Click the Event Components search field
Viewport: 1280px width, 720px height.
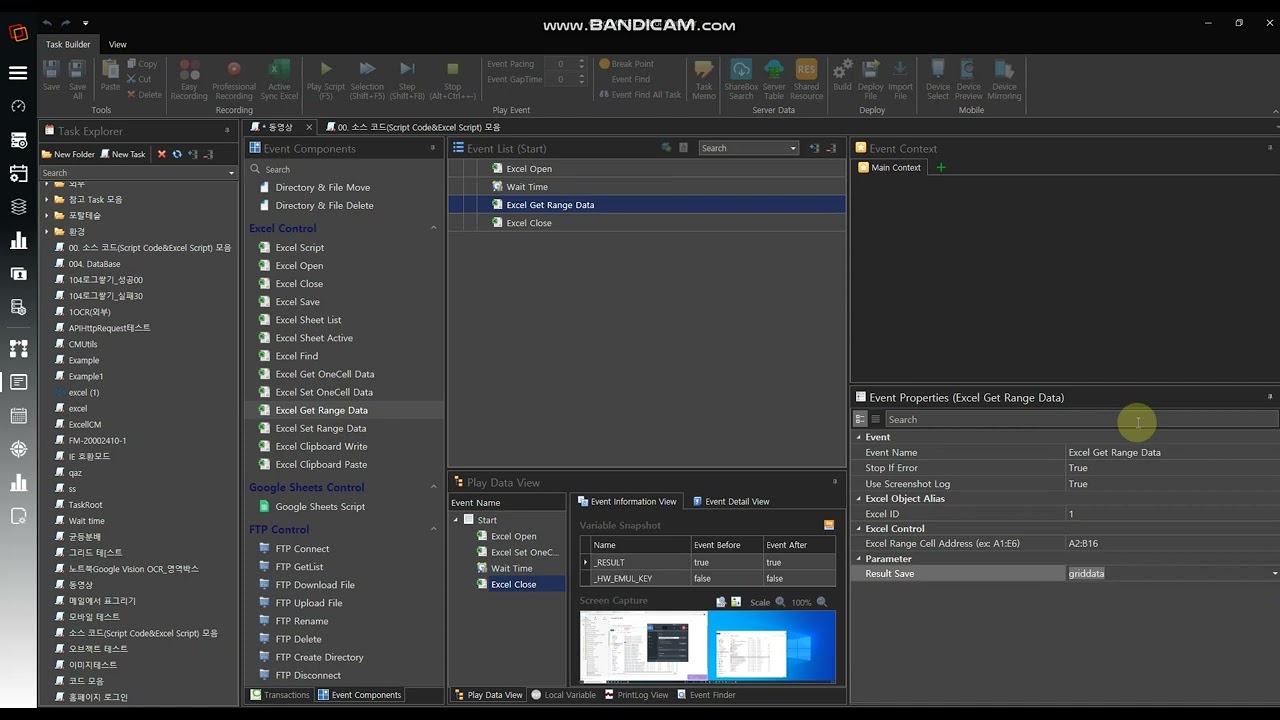click(343, 169)
